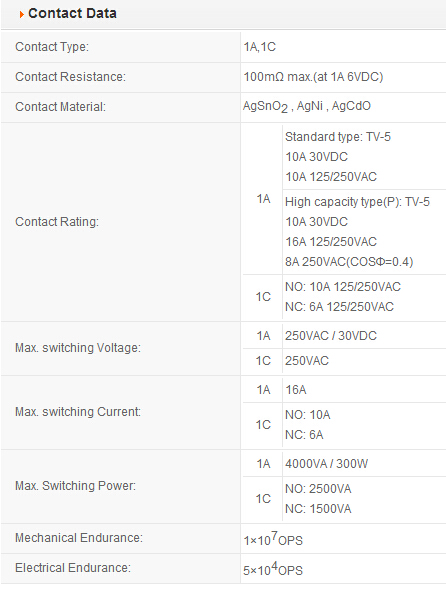The width and height of the screenshot is (446, 595).
Task: Select the 250VAC / 30VDC voltage value
Action: click(331, 335)
